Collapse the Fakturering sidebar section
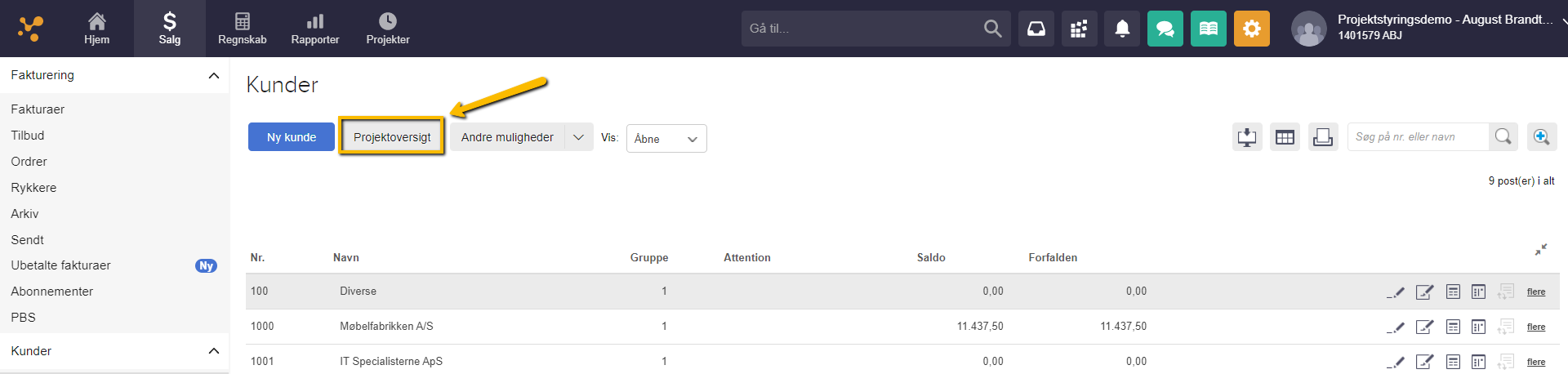This screenshot has width=1568, height=374. (x=213, y=76)
